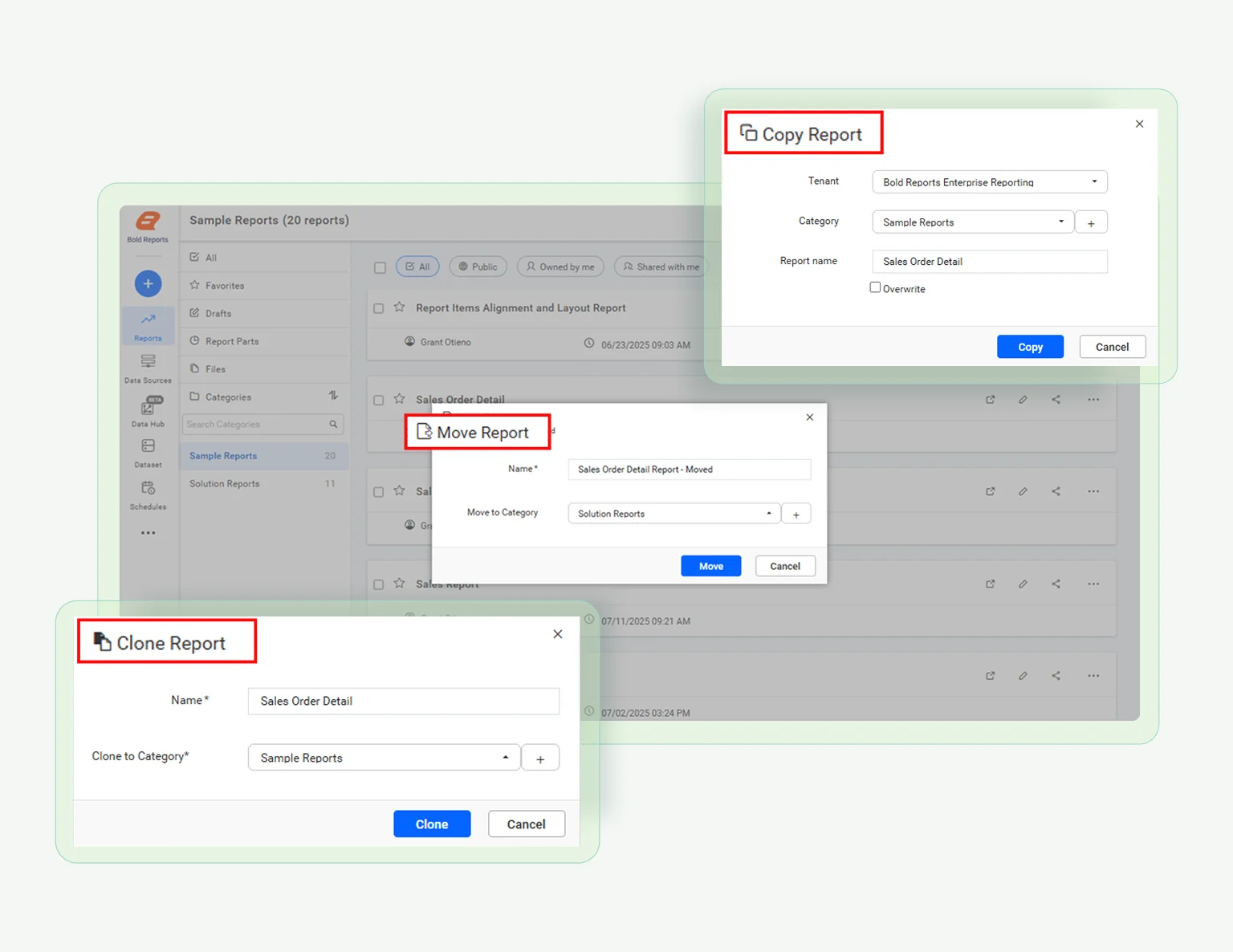Click the Copy button in Copy Report dialog

pyautogui.click(x=1030, y=346)
